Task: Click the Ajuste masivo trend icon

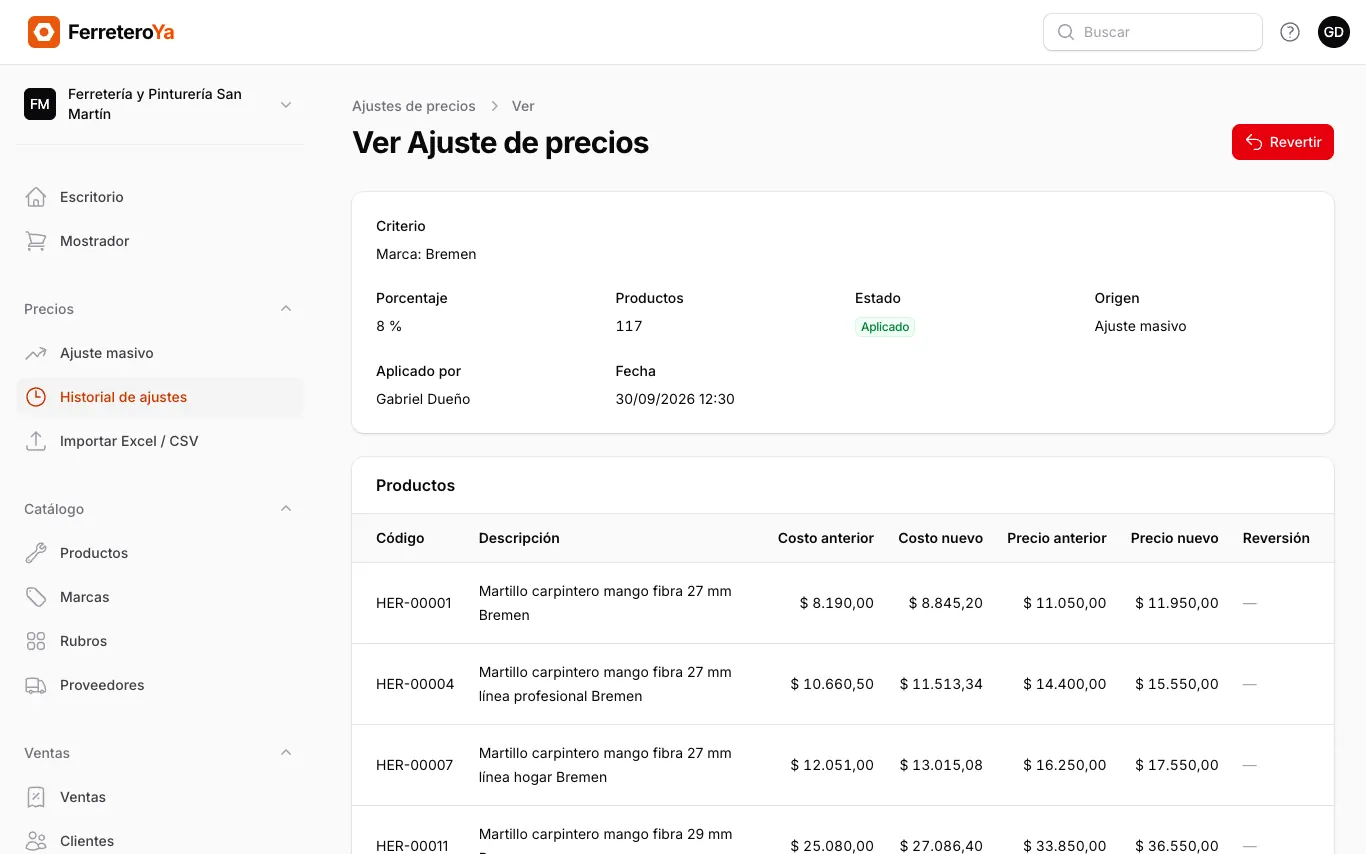Action: [36, 353]
